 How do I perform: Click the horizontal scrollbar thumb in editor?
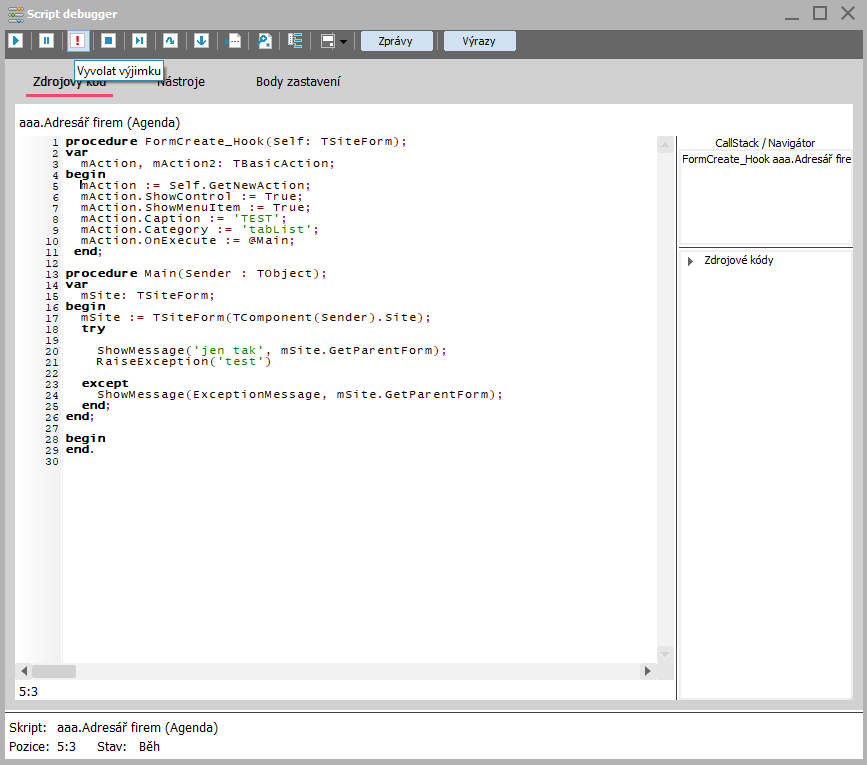pos(54,672)
